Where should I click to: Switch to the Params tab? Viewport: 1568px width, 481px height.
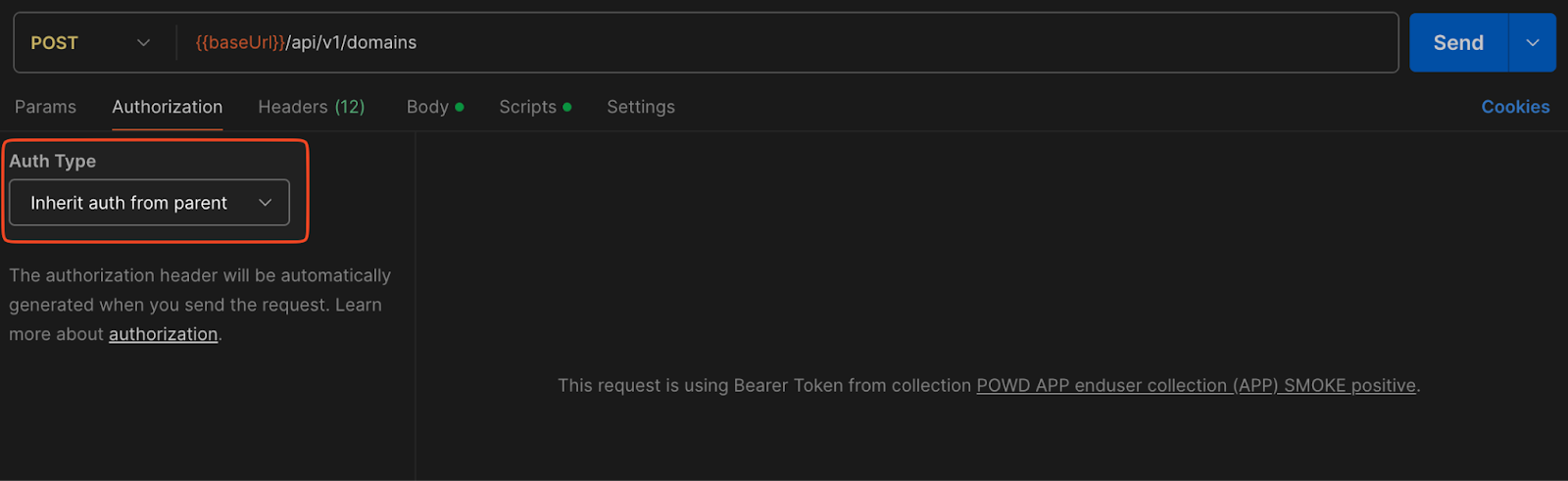click(45, 107)
